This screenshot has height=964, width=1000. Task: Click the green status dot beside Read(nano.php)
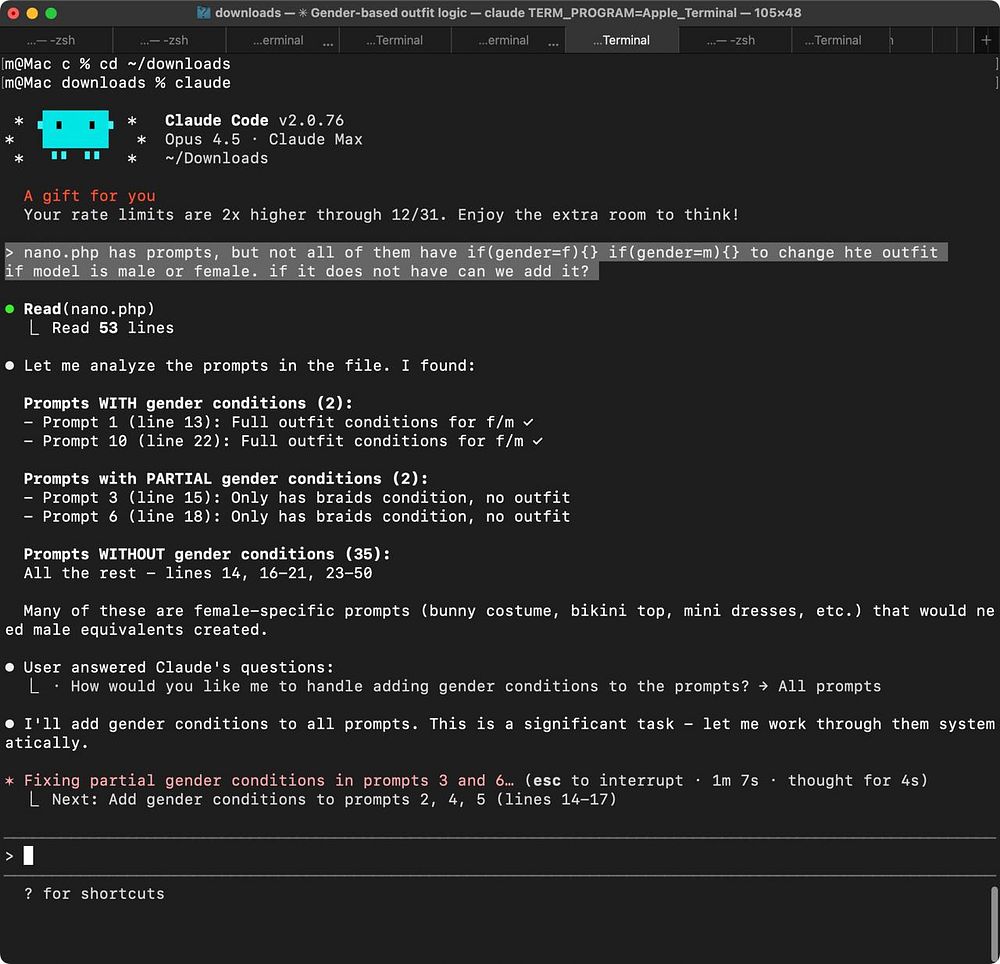(x=10, y=309)
